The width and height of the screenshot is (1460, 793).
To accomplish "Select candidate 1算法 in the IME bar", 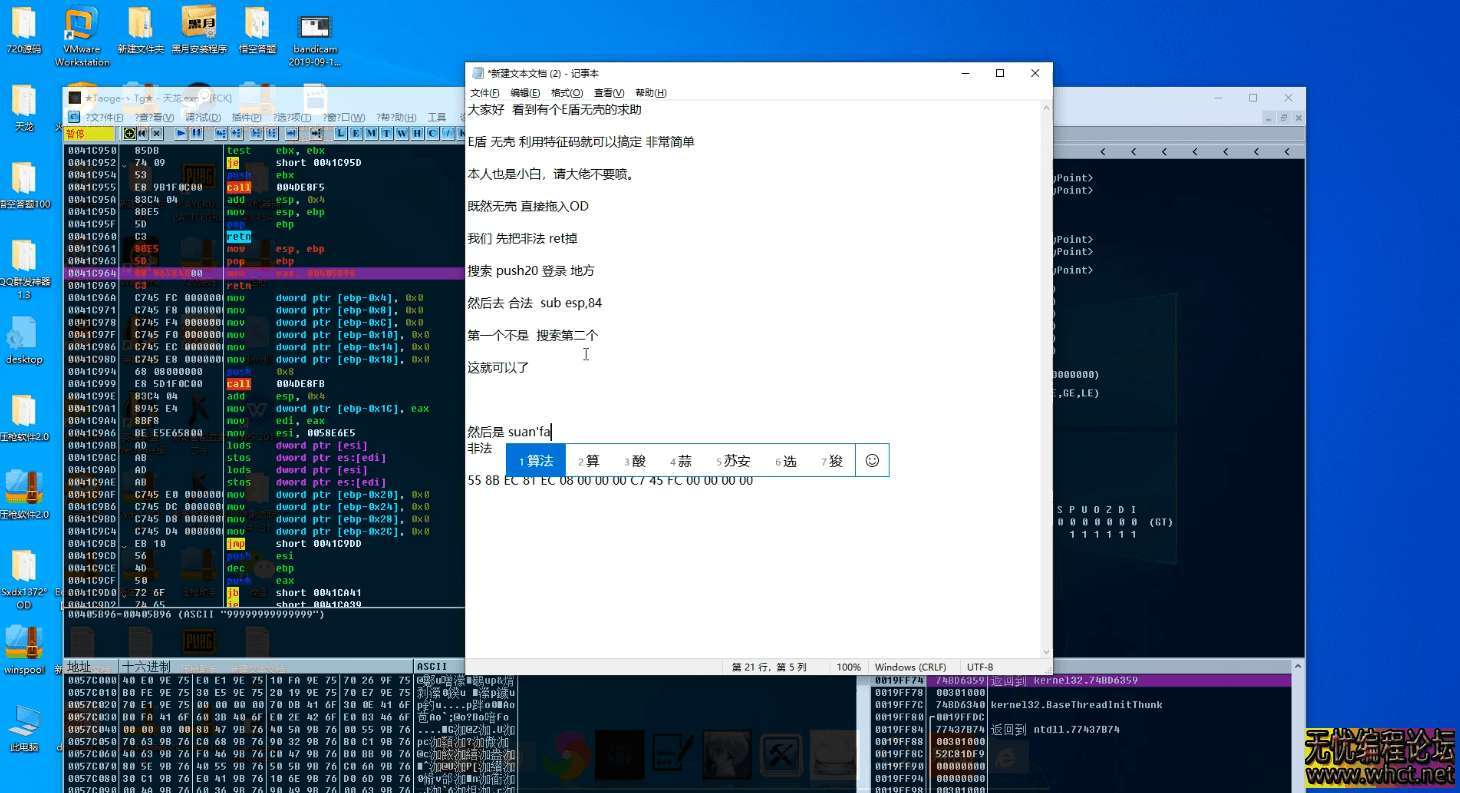I will [536, 460].
